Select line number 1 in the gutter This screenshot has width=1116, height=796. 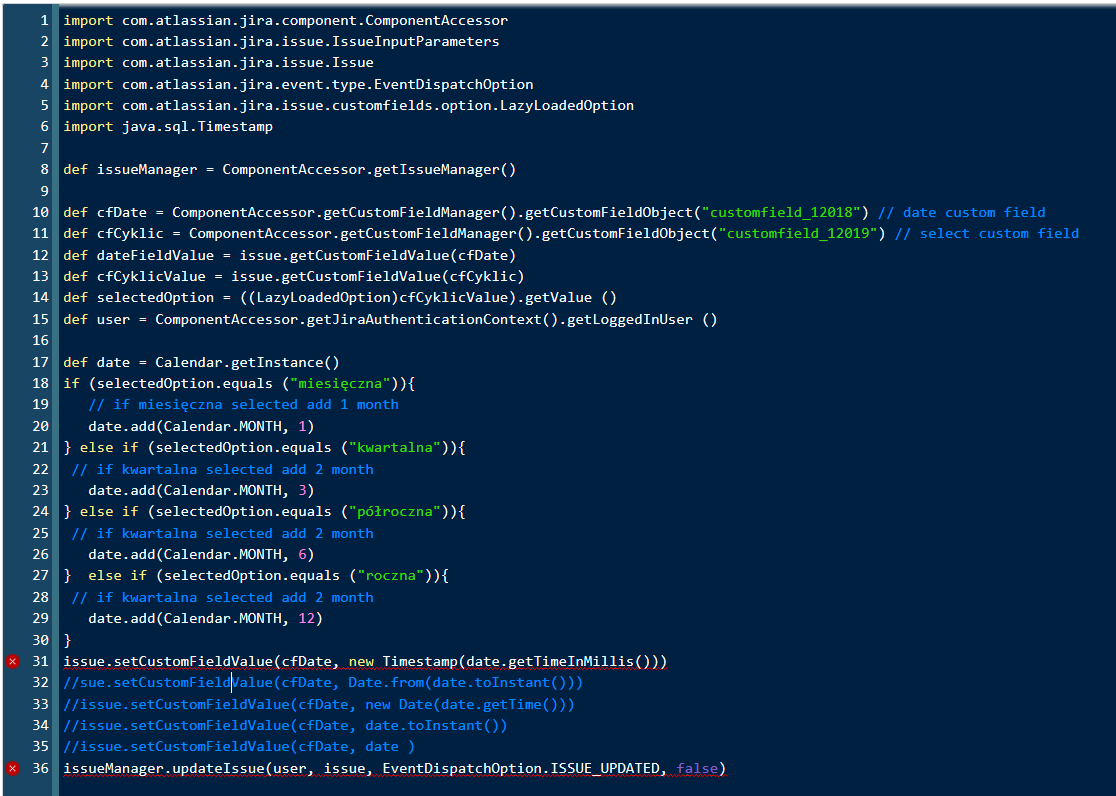tap(44, 20)
